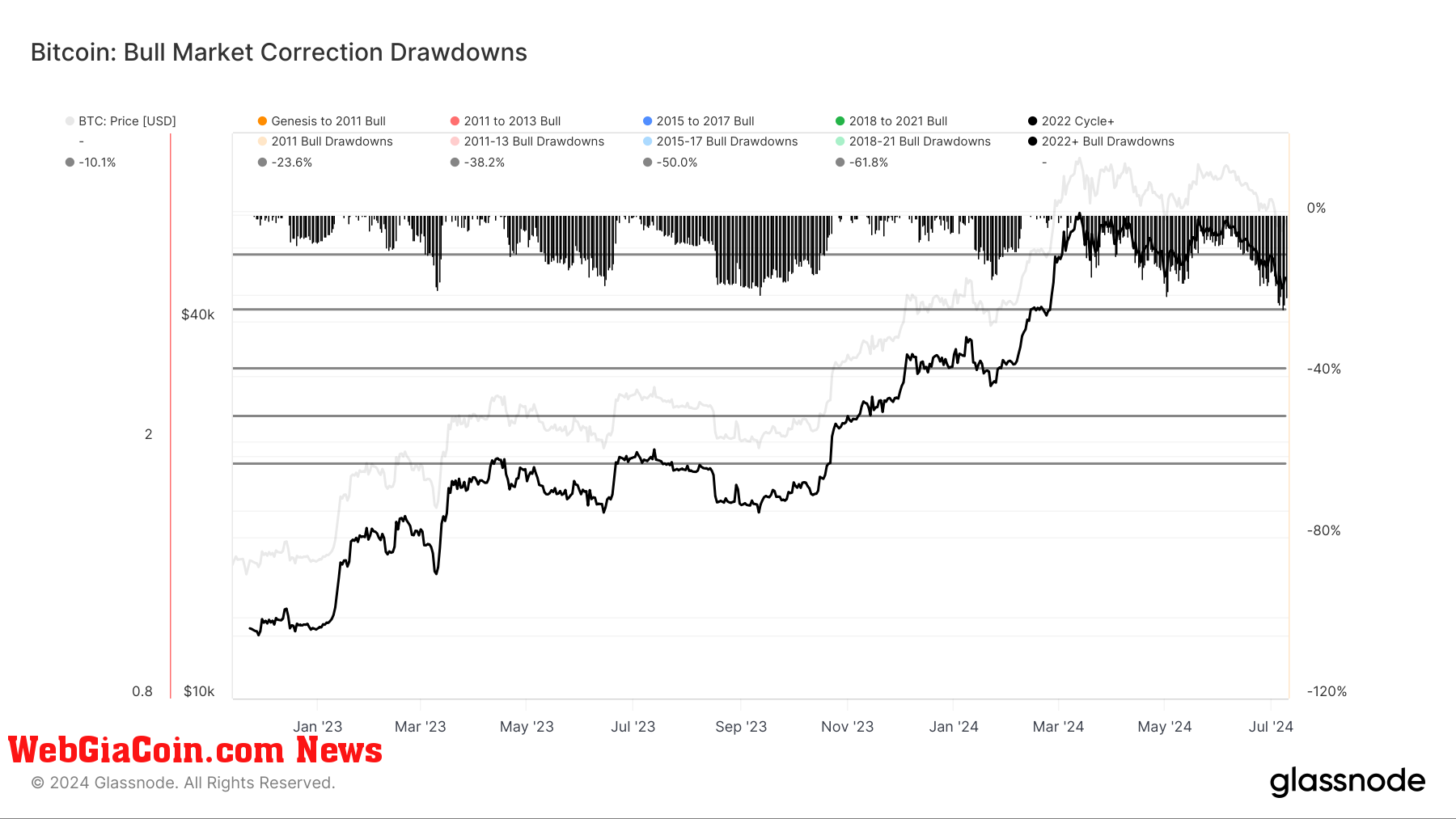The height and width of the screenshot is (819, 1456).
Task: Toggle 2015-17 Bull Drawdowns legend series
Action: (x=720, y=141)
